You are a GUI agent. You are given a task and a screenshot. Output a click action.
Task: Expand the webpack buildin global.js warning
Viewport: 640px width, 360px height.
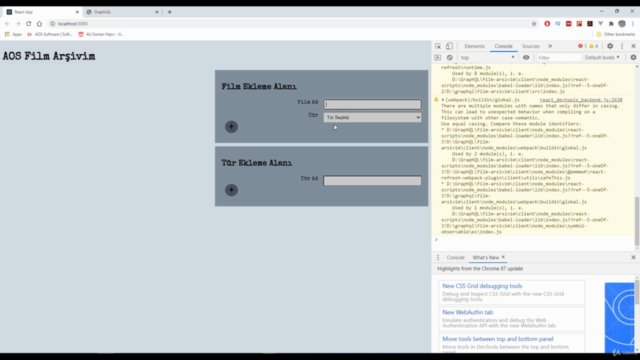[443, 100]
